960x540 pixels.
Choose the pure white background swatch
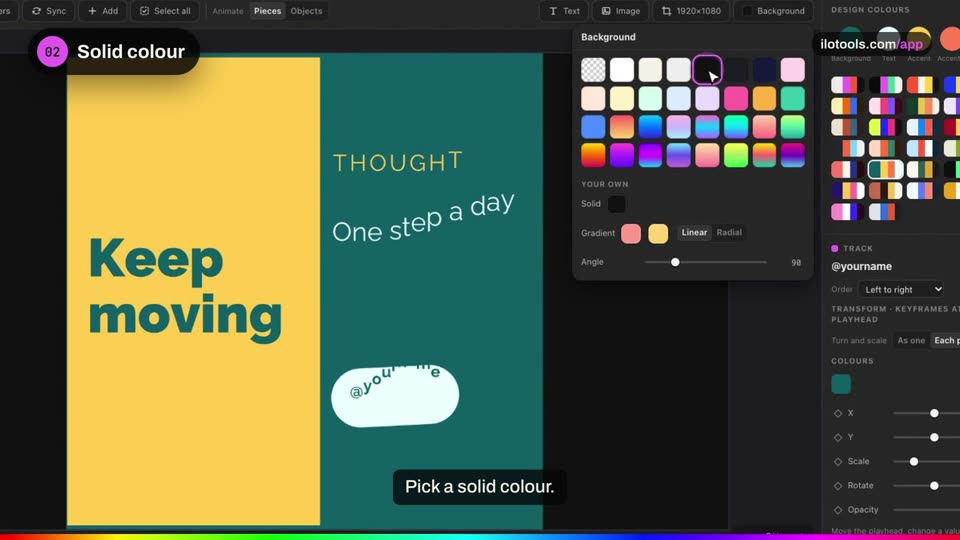pos(621,70)
